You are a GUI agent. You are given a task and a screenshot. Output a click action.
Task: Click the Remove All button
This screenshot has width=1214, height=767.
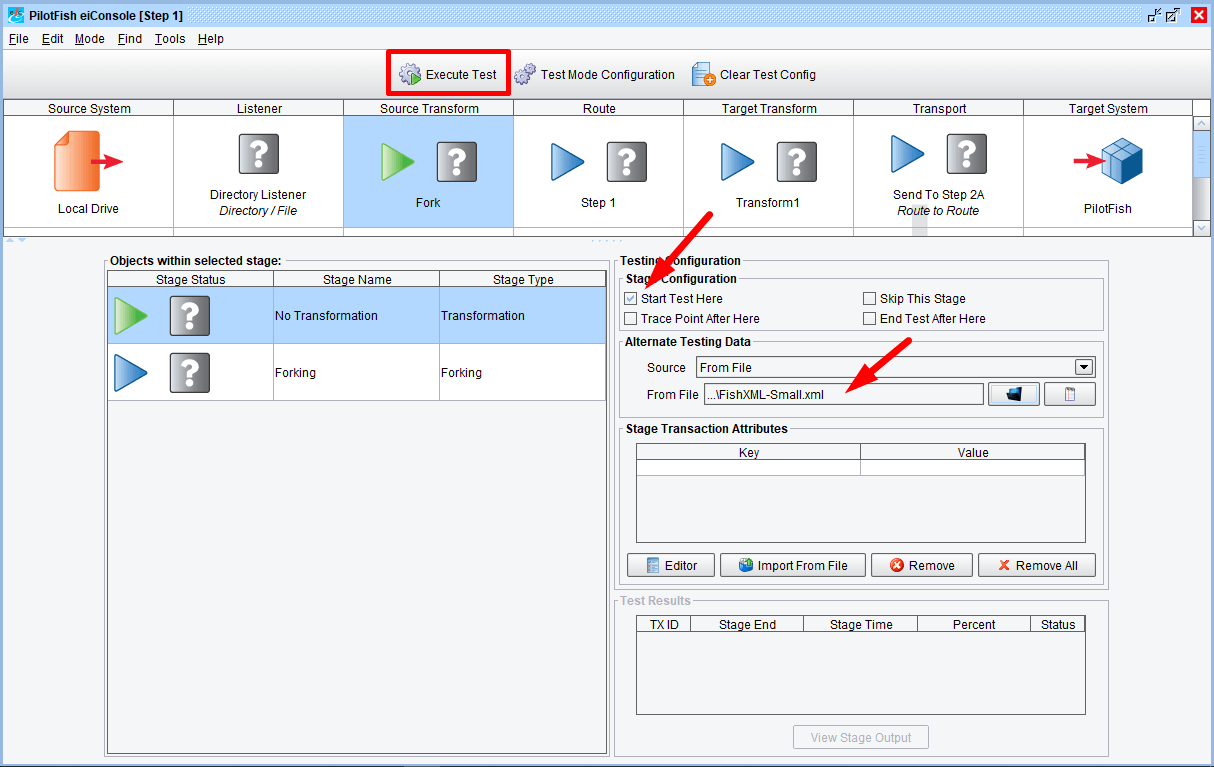pos(1036,565)
